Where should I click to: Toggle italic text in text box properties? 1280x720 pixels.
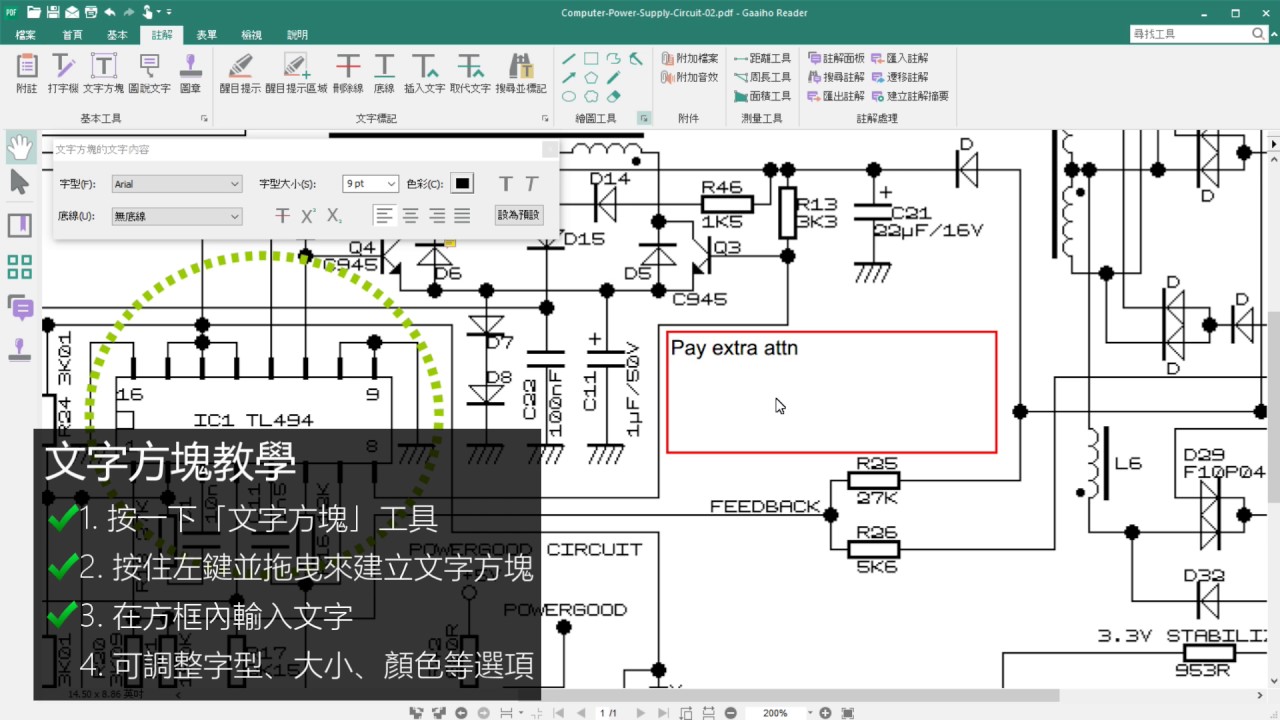(531, 184)
